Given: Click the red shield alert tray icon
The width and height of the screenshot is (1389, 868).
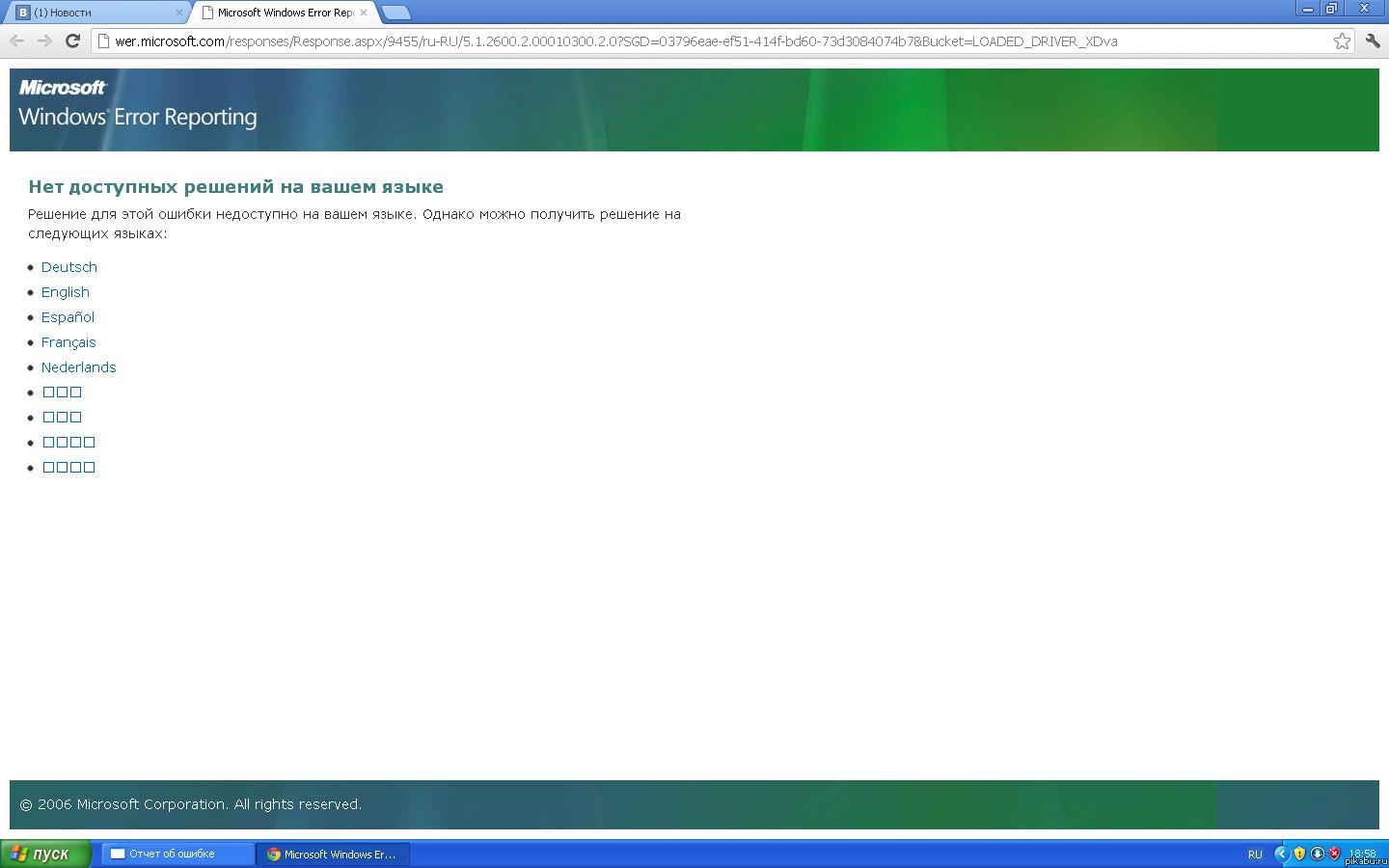Looking at the screenshot, I should (x=1335, y=854).
